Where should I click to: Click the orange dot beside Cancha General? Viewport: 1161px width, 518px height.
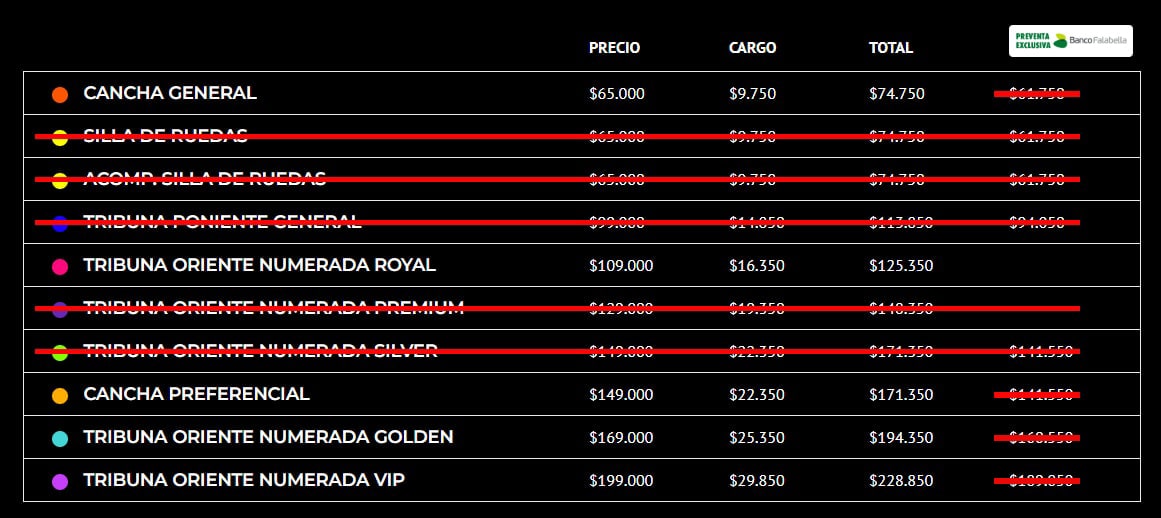60,94
